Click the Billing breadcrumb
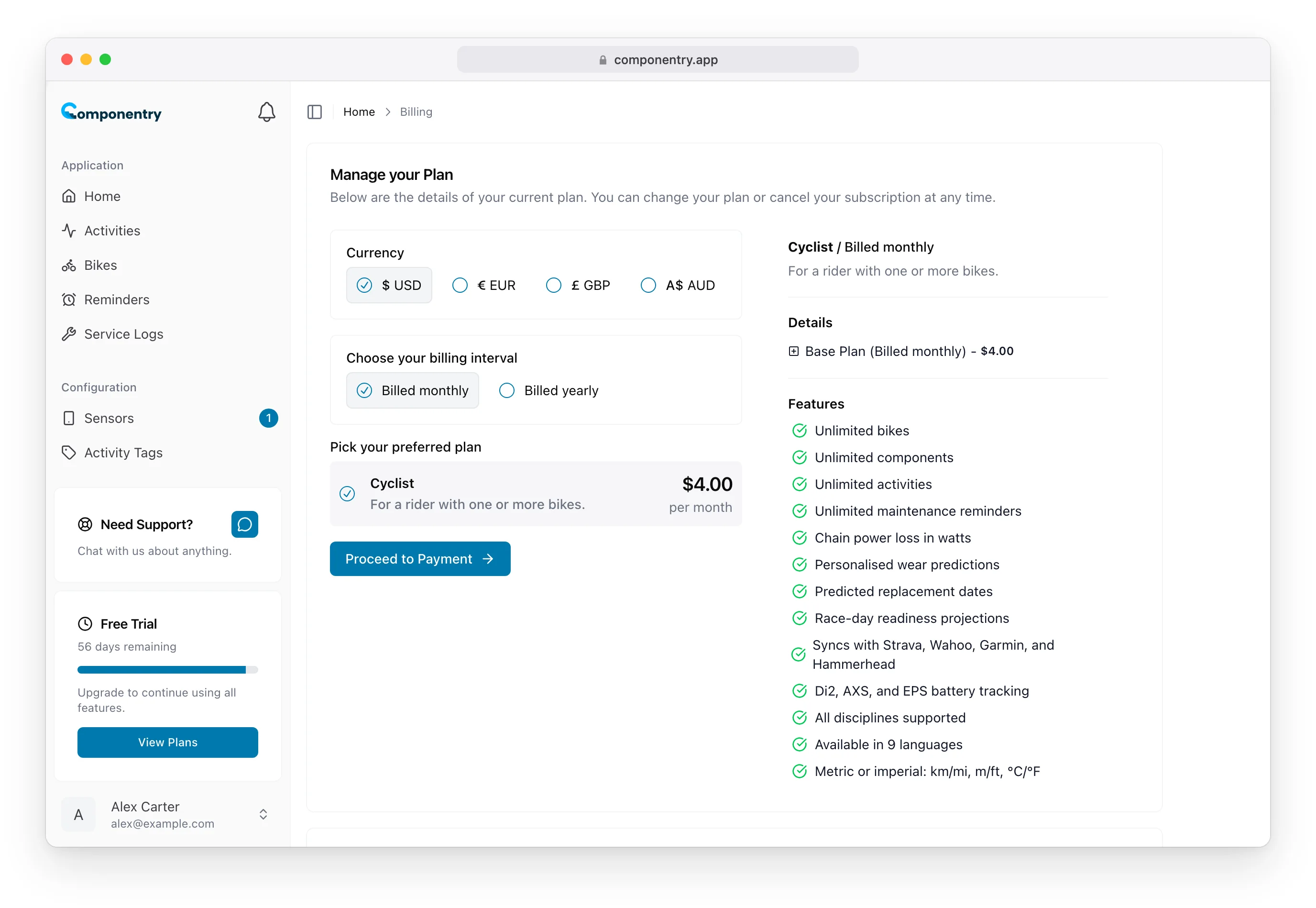Screen dimensions: 1316x908 416,112
